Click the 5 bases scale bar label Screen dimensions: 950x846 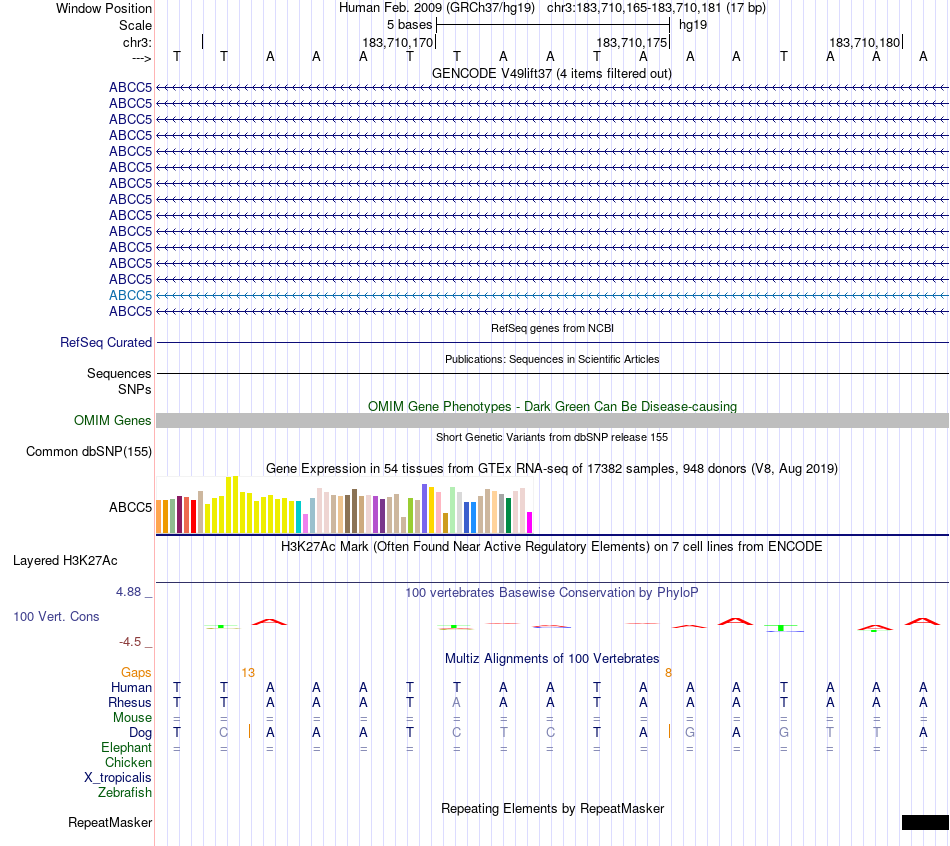coord(410,25)
